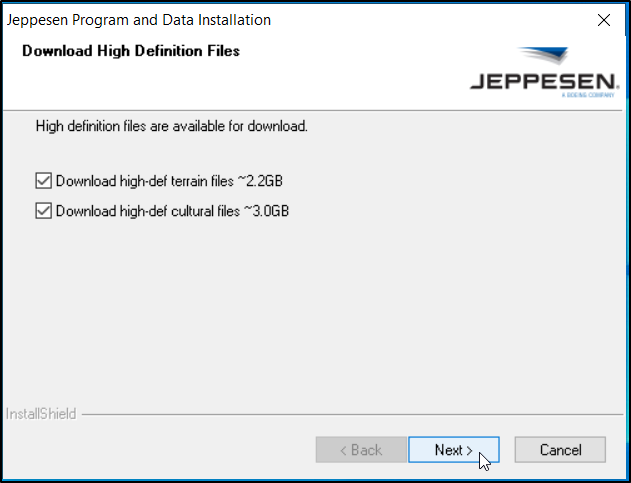Uncheck the high-def cultural files checkbox
The width and height of the screenshot is (631, 483).
(43, 211)
